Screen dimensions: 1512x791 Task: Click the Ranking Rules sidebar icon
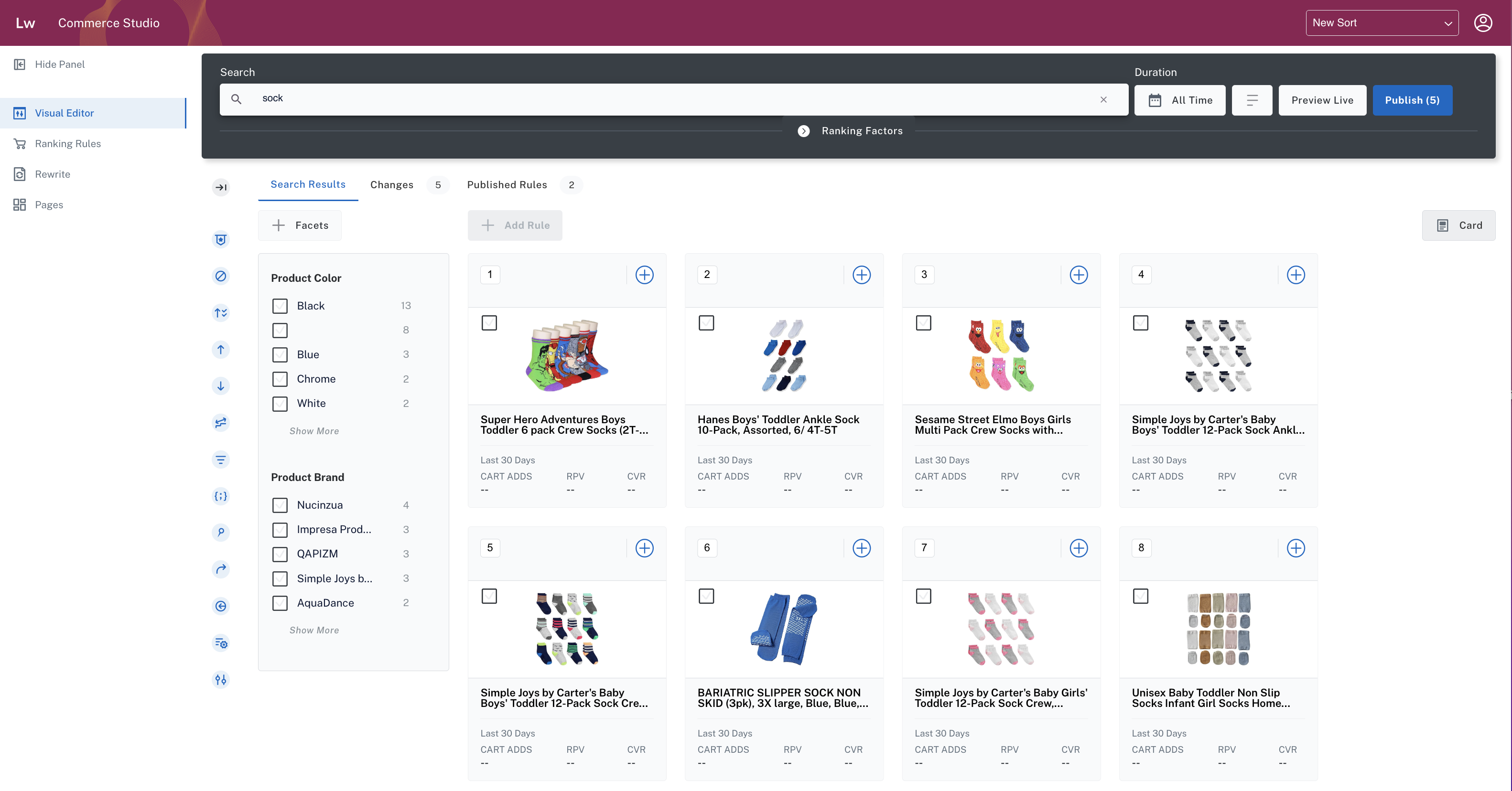tap(19, 143)
